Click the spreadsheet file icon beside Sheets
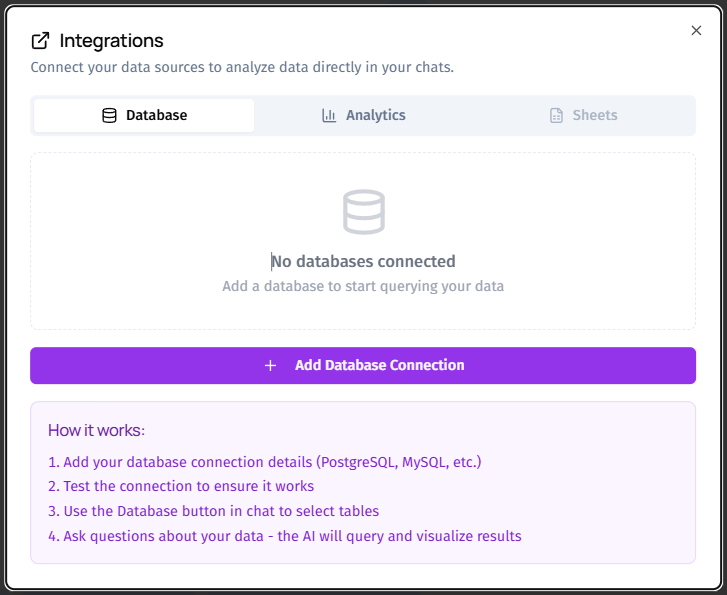727x595 pixels. click(x=556, y=115)
